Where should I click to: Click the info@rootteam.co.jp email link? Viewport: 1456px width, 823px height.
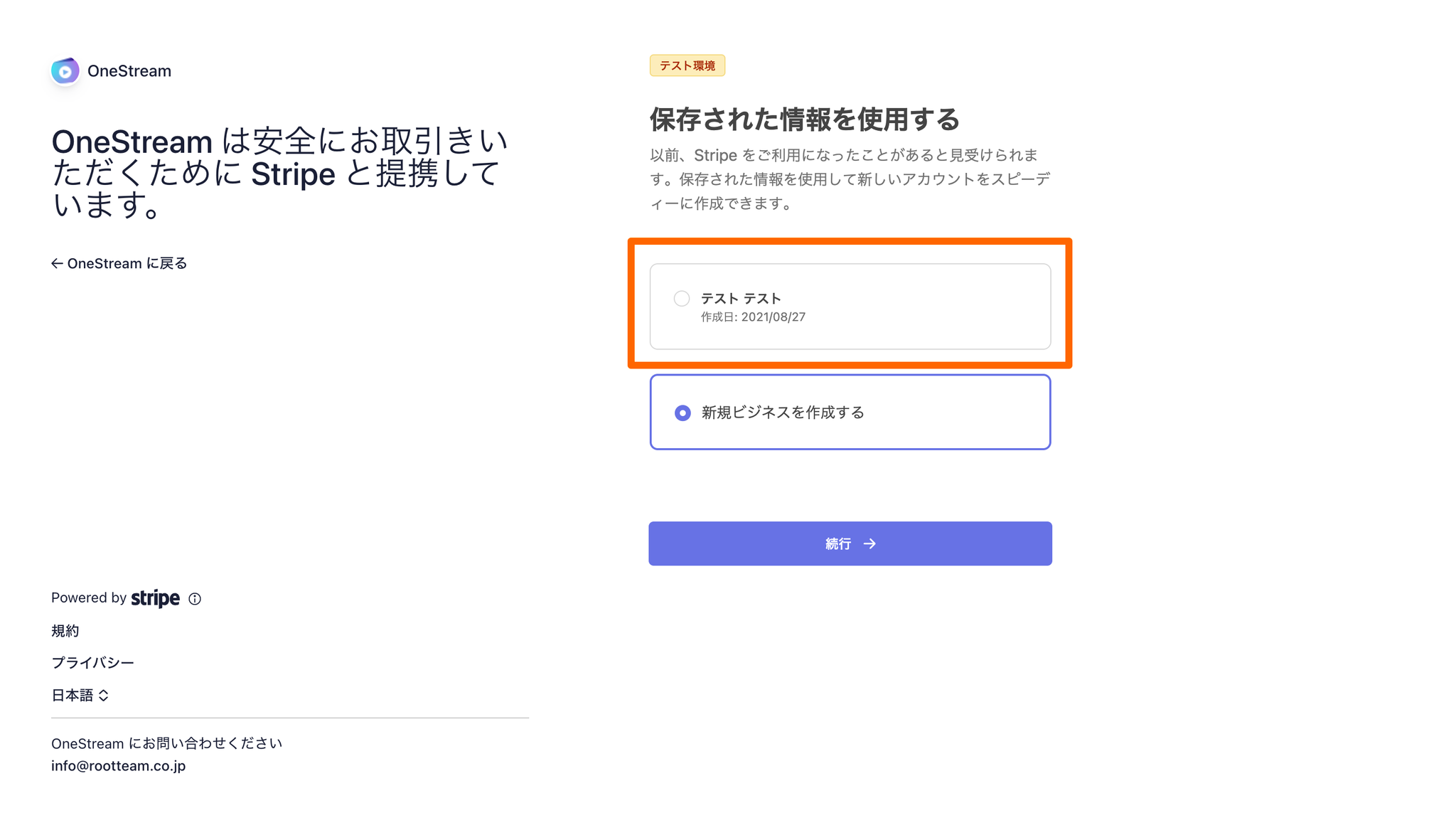[119, 766]
